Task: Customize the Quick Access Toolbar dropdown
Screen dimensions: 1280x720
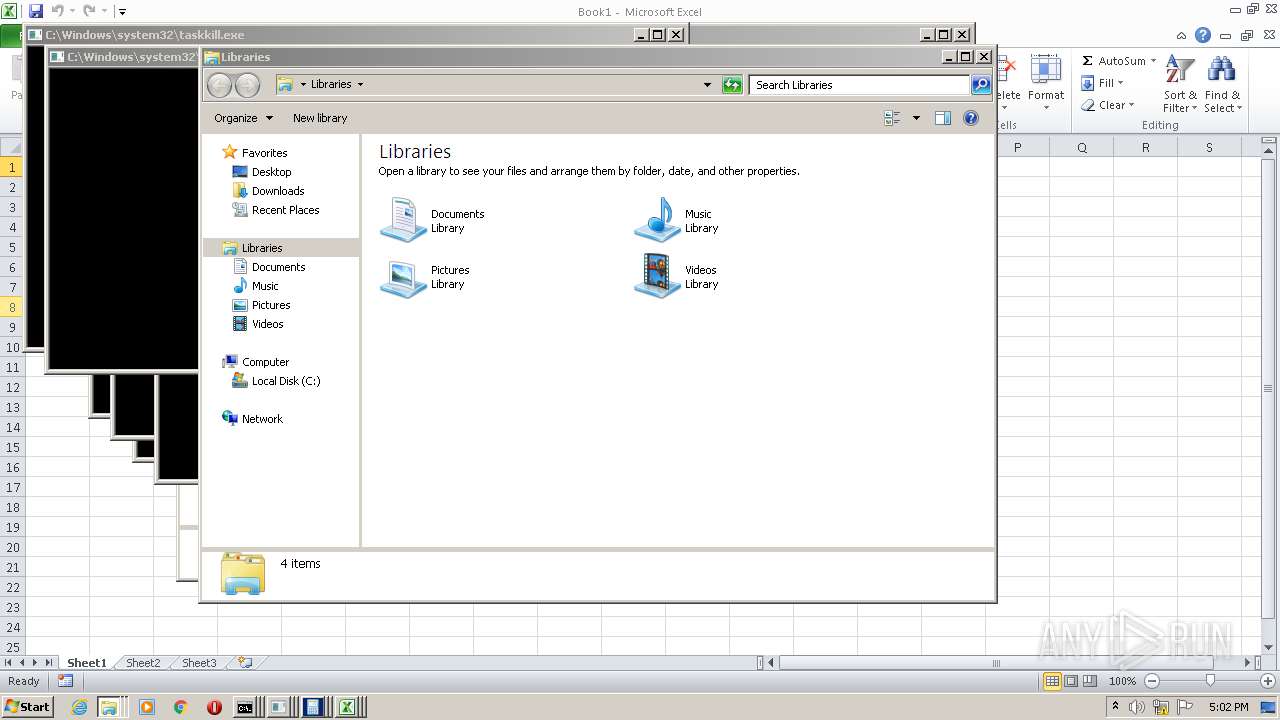Action: click(x=122, y=12)
